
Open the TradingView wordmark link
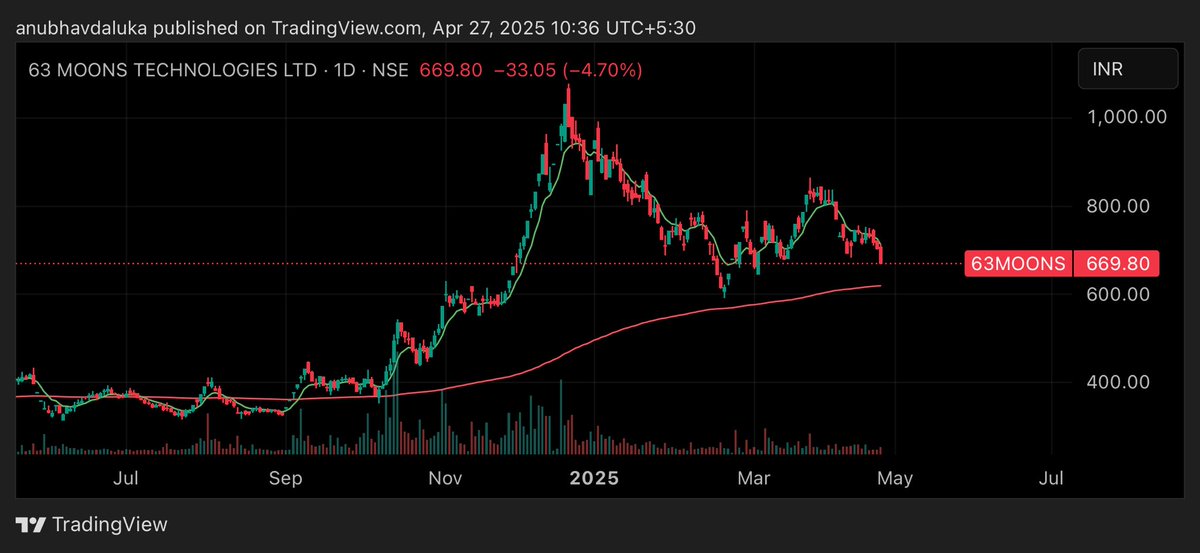click(109, 524)
